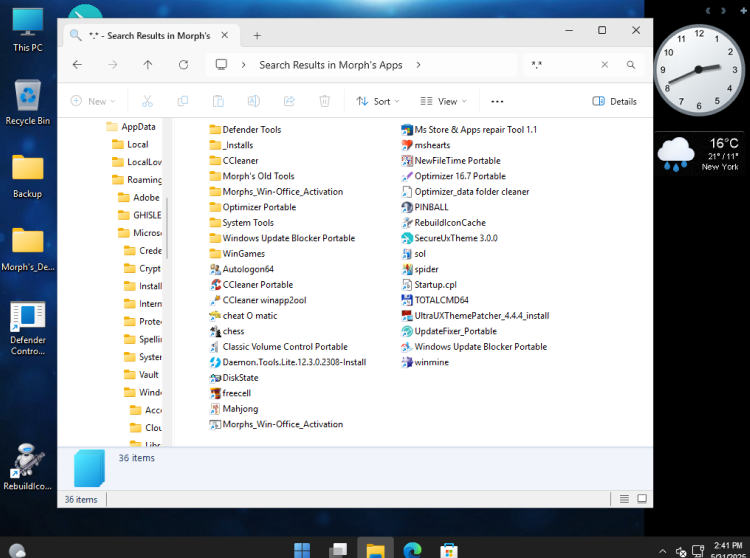The height and width of the screenshot is (558, 750).
Task: Add a new File Explorer tab
Action: coord(257,35)
